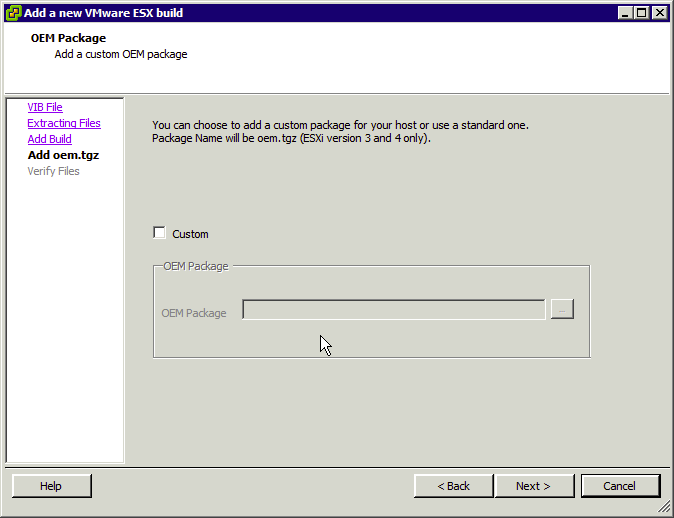
Task: Click inside the OEM Package path field
Action: [x=394, y=310]
